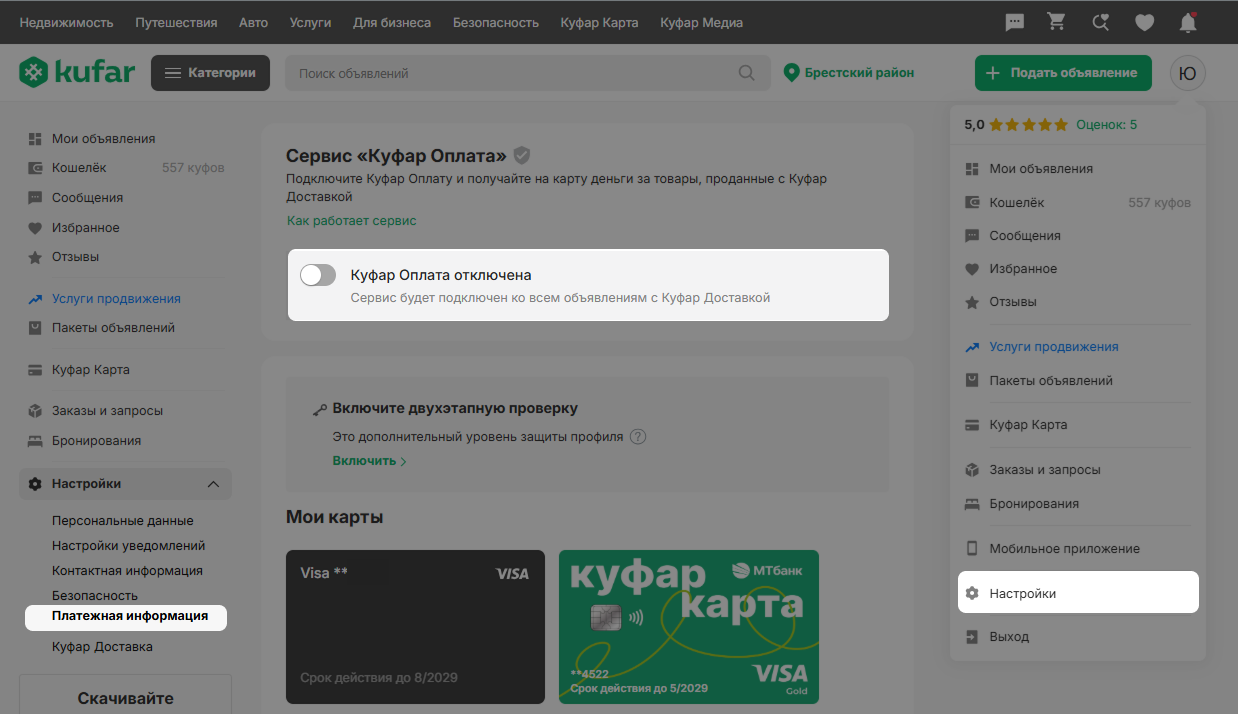Collapse the Настройки section chevron in sidebar
Screen dimensions: 1238x714
pyautogui.click(x=213, y=484)
